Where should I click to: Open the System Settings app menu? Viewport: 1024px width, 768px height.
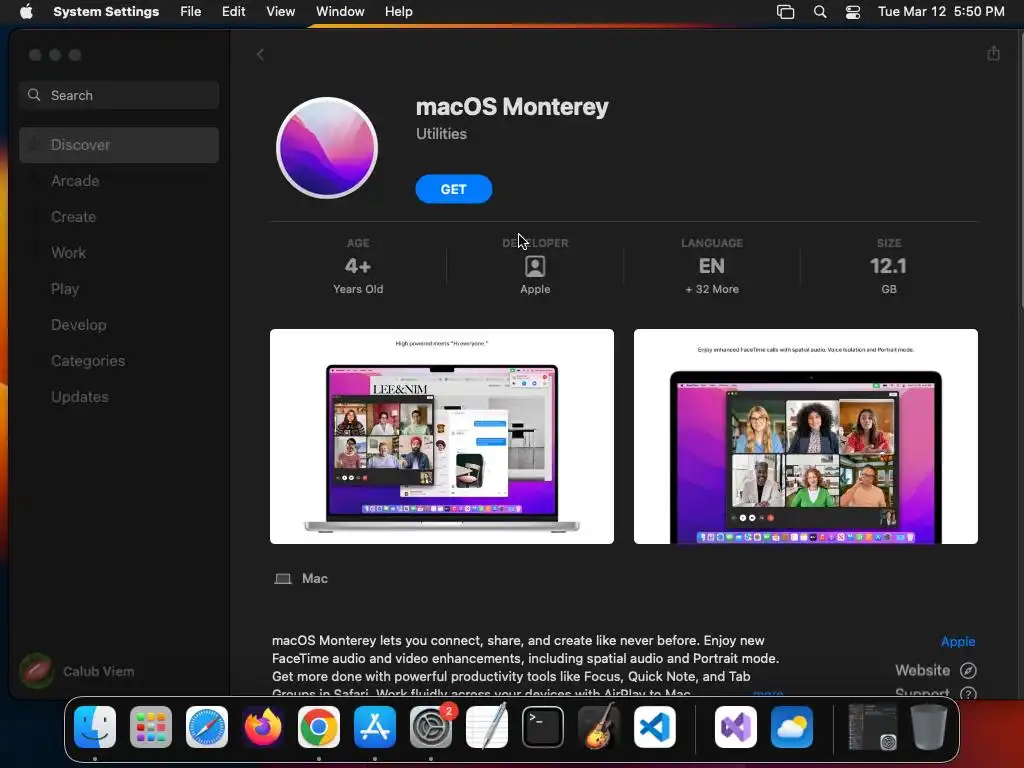tap(106, 12)
